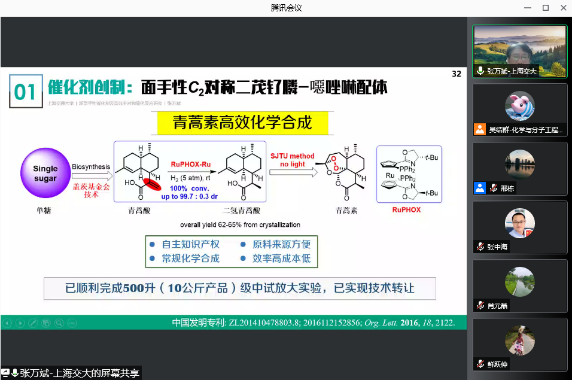Maximize the Tencent Meeting window
572x380 pixels.
coord(546,8)
